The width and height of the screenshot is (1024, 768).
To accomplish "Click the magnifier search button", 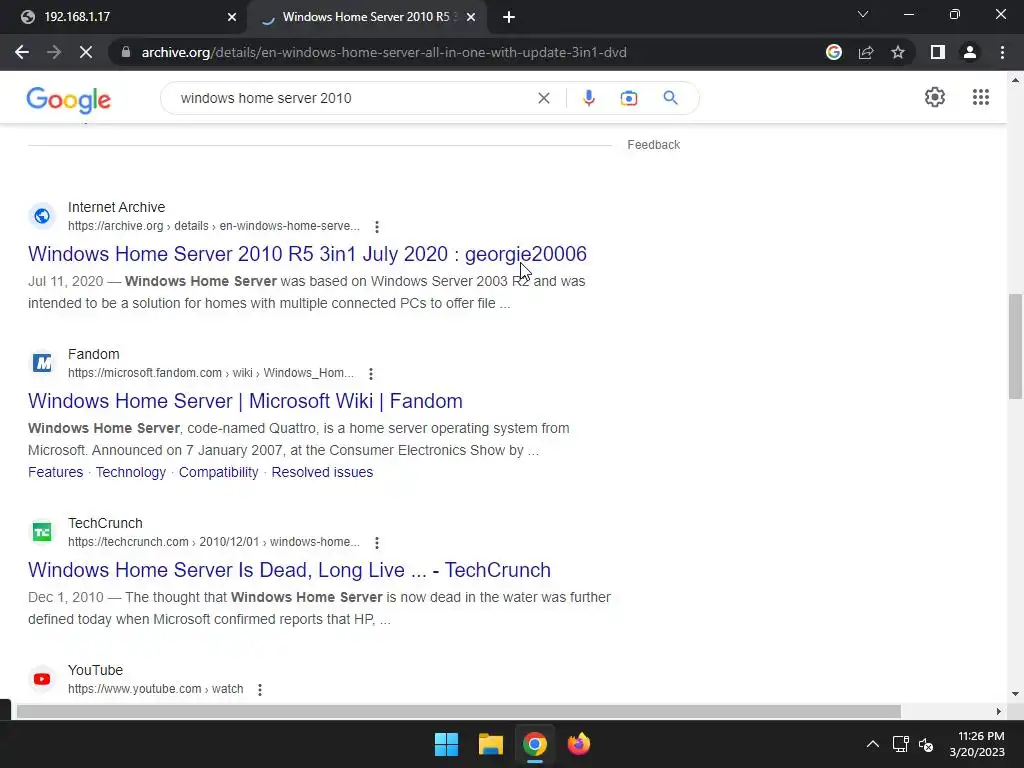I will click(x=670, y=98).
